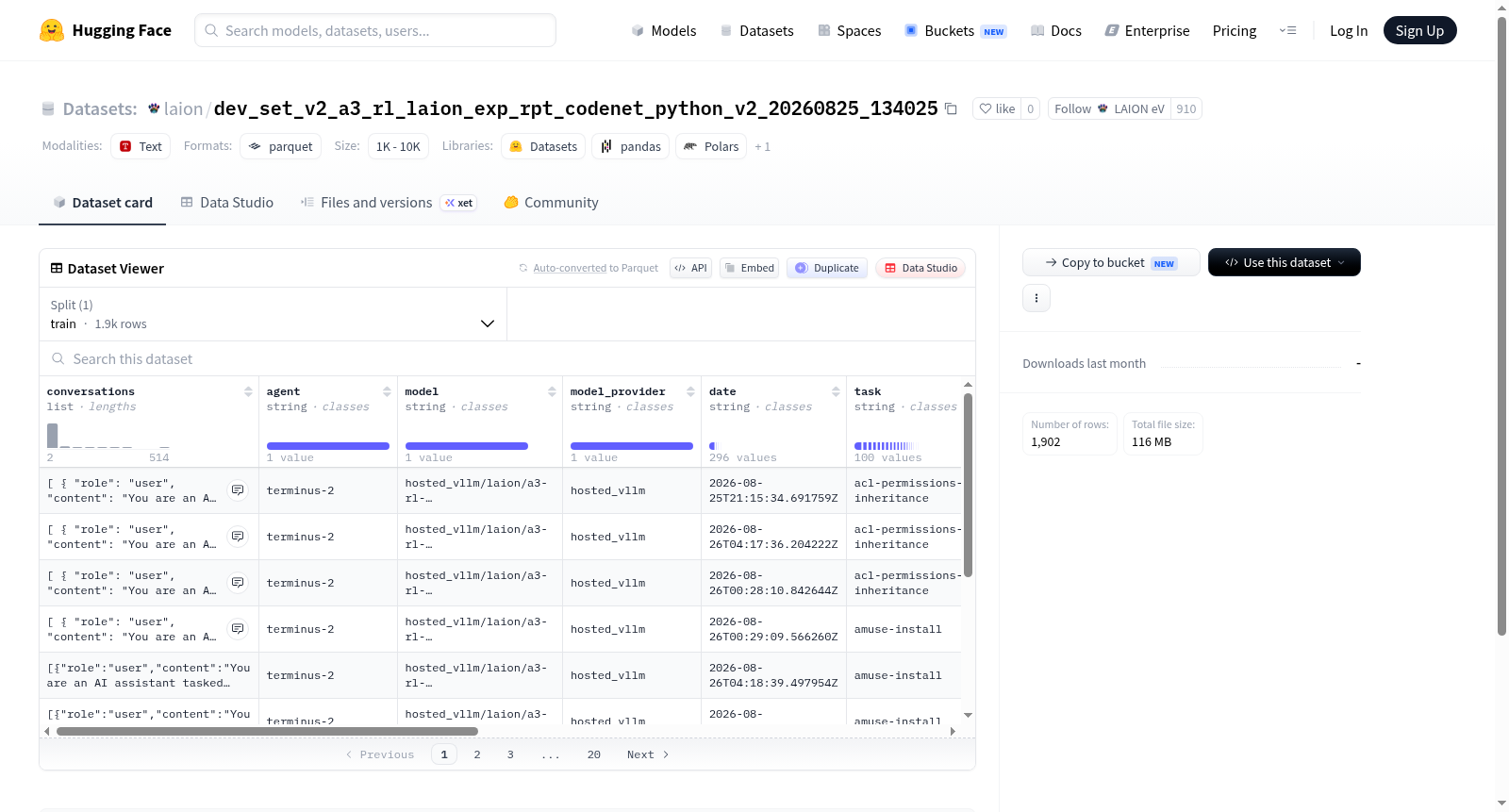Image resolution: width=1509 pixels, height=812 pixels.
Task: Follow LAION eV organization
Action: (1109, 108)
